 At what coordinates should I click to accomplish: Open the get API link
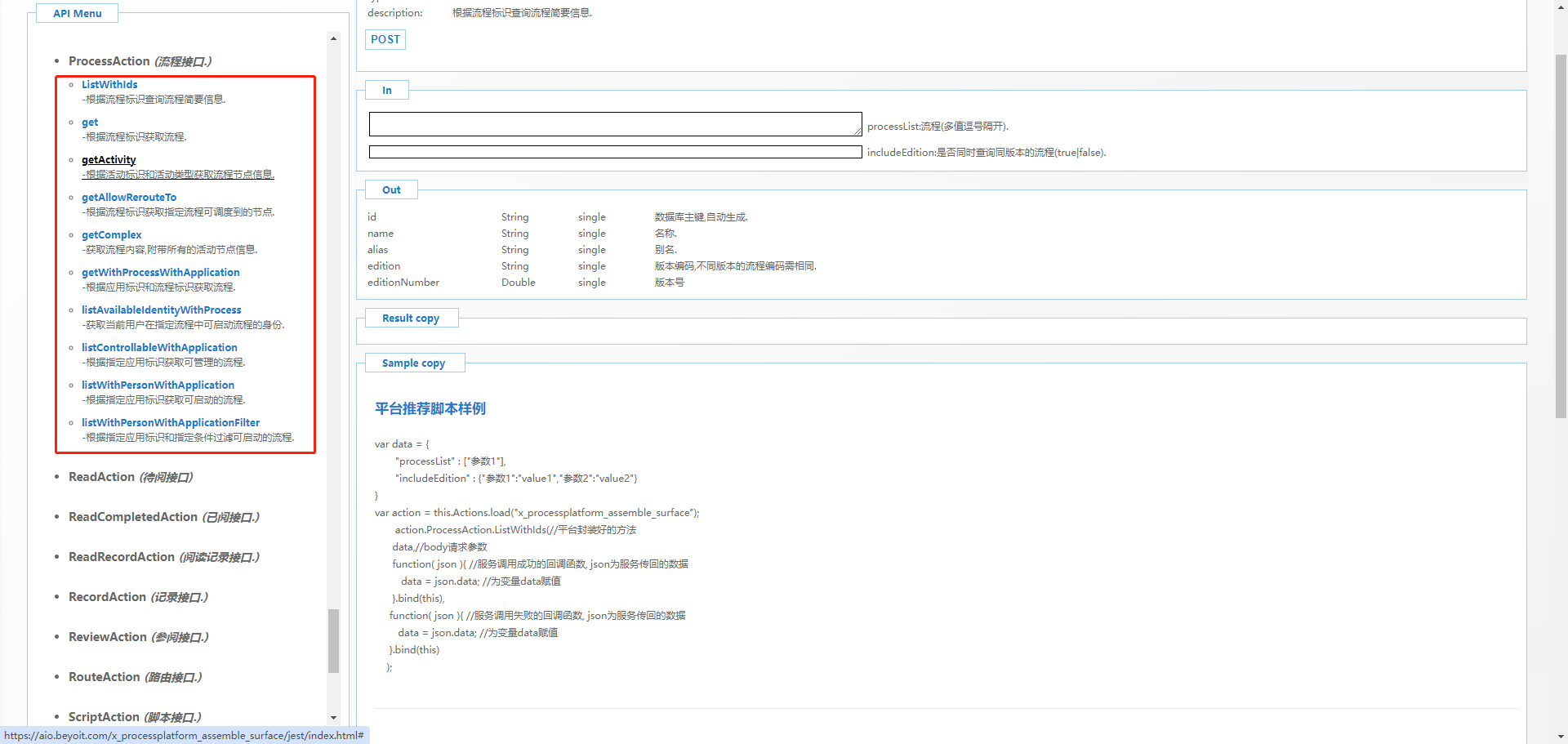(x=90, y=123)
